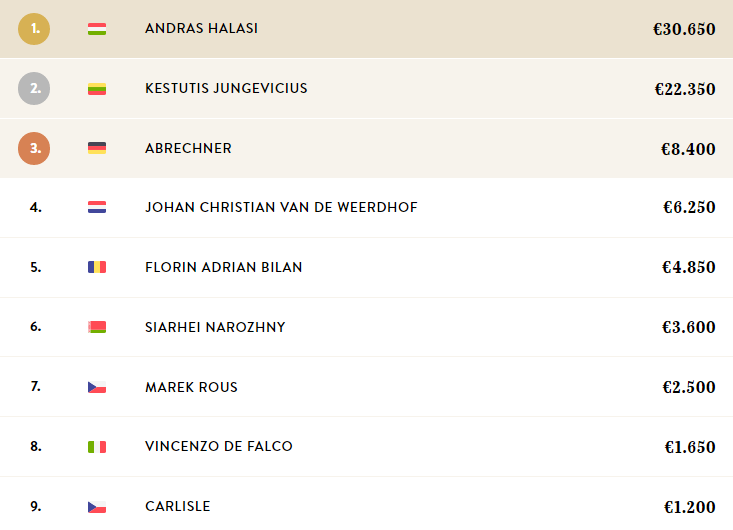Click the Dutch flag in row 4
Image resolution: width=733 pixels, height=530 pixels.
[97, 208]
